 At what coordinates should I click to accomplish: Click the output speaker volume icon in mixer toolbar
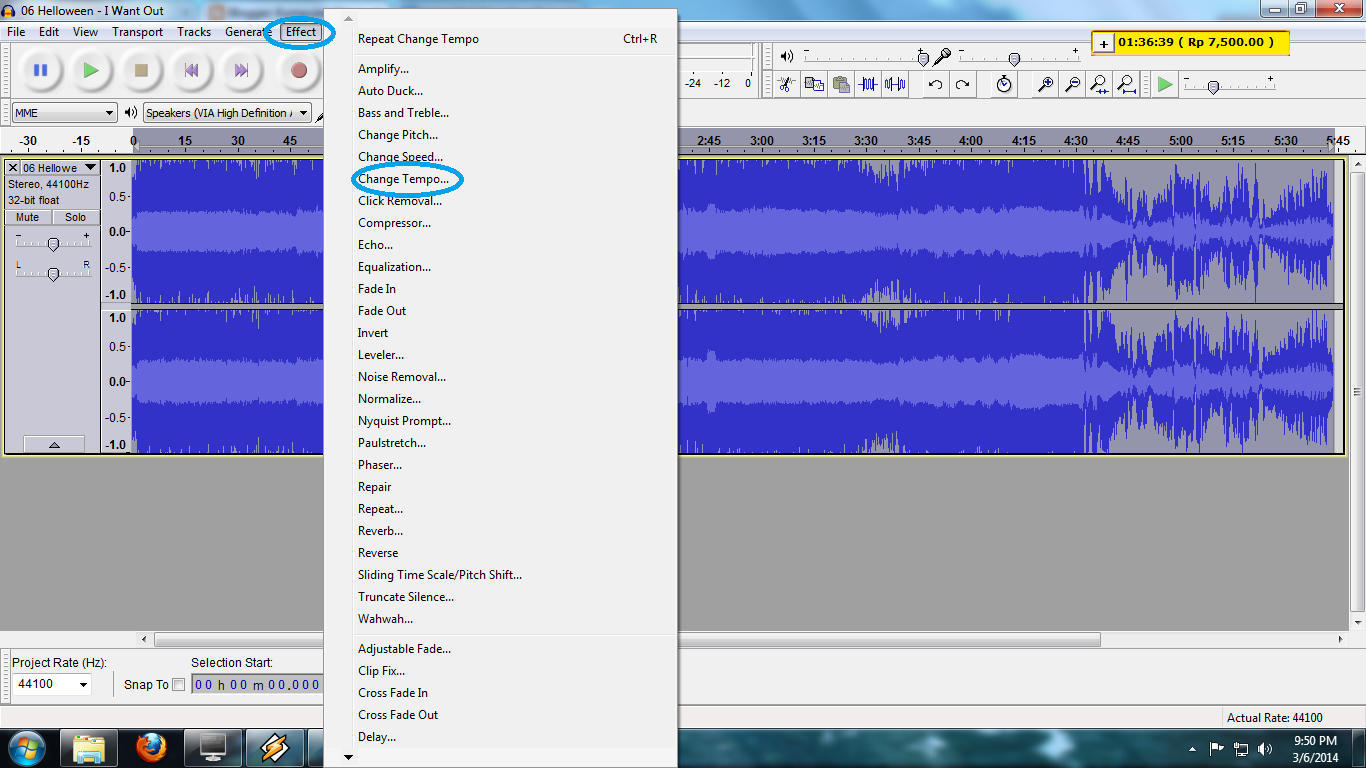click(x=787, y=56)
